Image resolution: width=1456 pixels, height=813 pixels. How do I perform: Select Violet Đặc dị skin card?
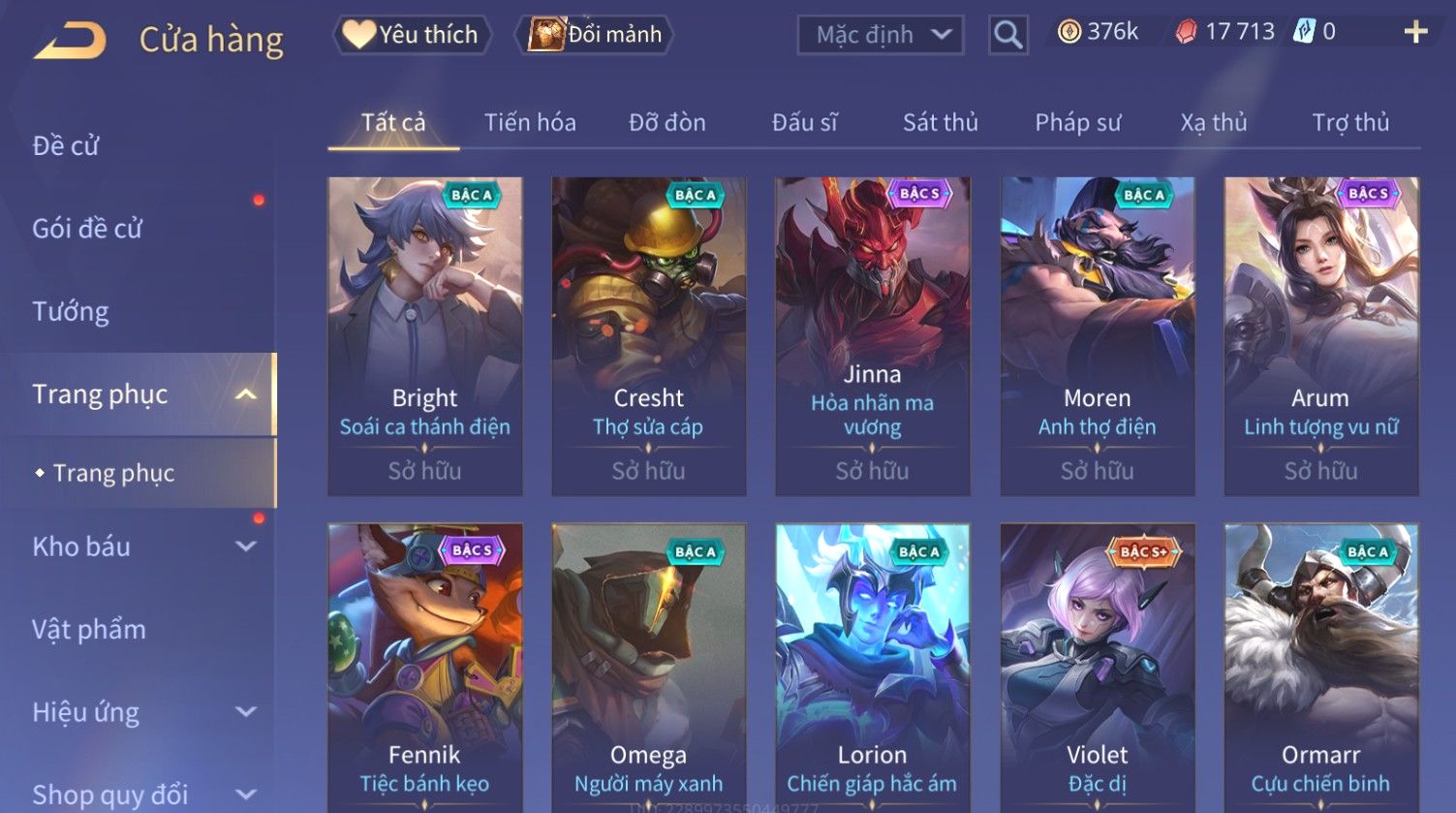(x=1098, y=669)
